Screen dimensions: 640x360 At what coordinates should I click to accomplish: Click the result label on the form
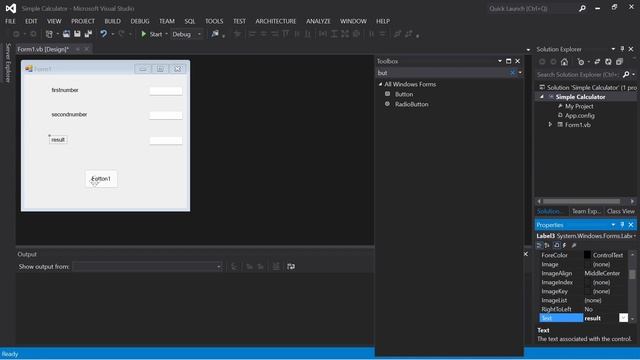(x=58, y=140)
